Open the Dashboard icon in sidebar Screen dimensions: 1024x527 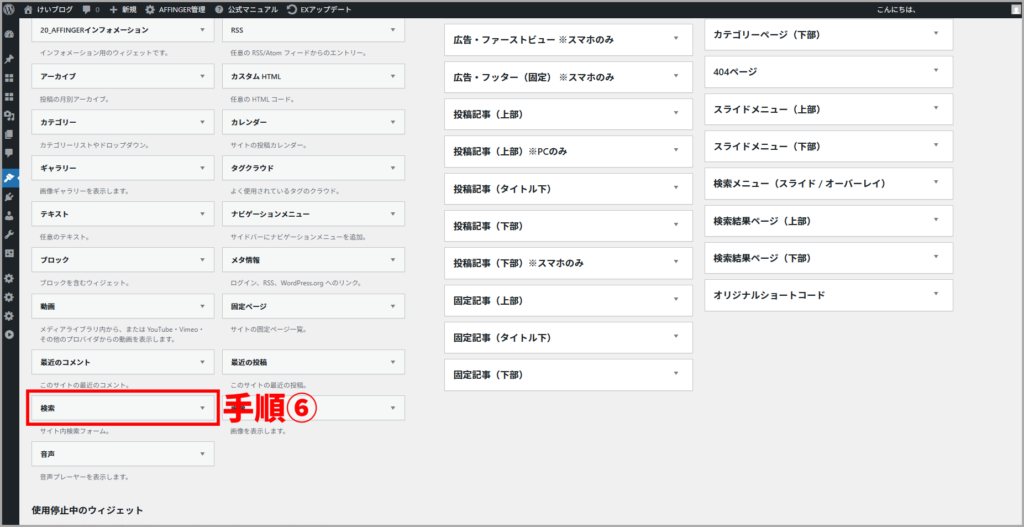pos(9,34)
